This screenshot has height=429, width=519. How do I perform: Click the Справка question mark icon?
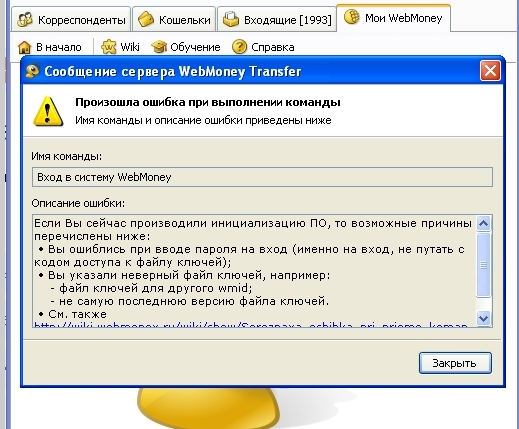[x=239, y=47]
